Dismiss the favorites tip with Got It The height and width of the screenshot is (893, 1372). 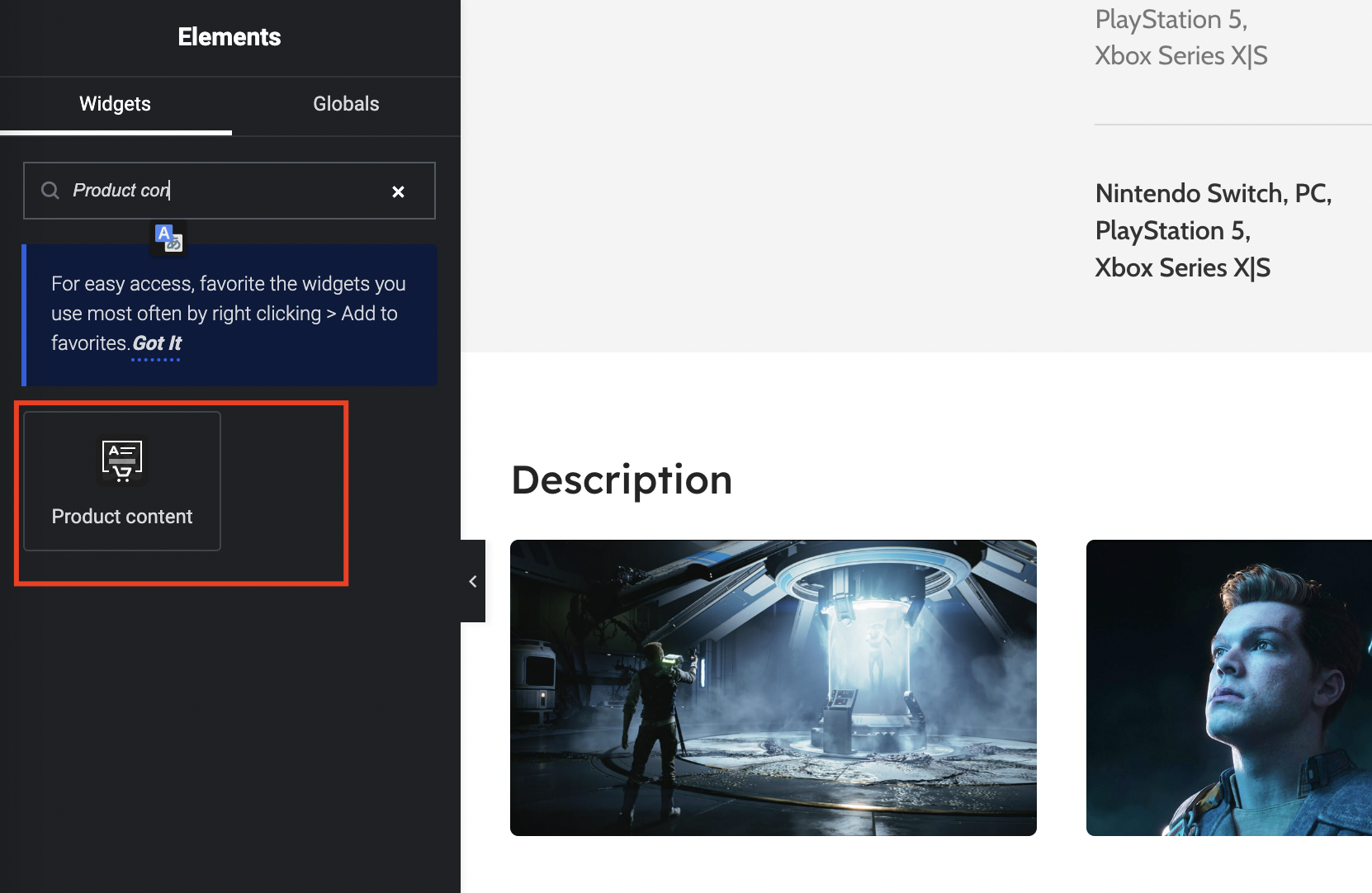[157, 343]
